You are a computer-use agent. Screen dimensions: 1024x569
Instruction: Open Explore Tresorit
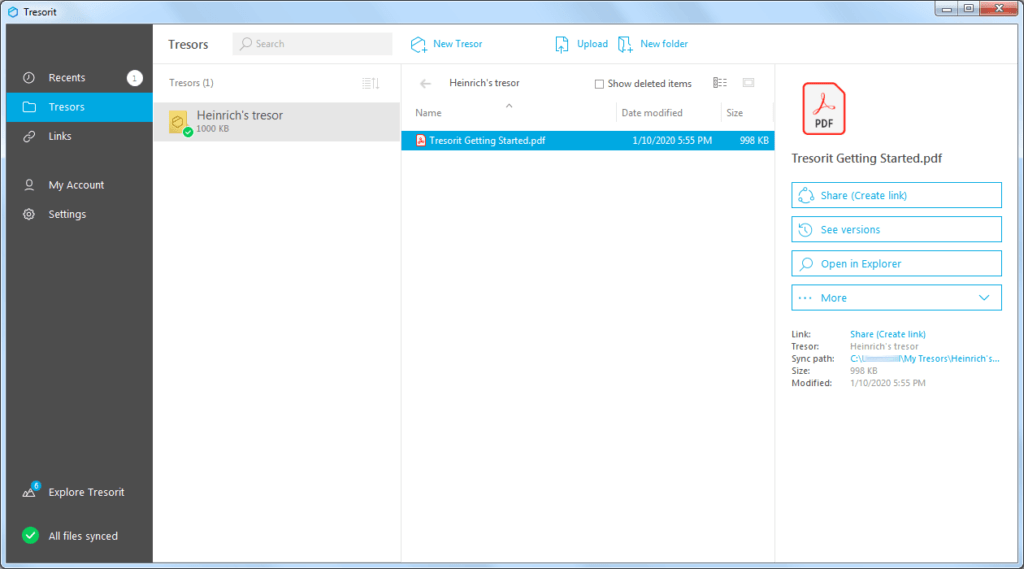click(79, 492)
